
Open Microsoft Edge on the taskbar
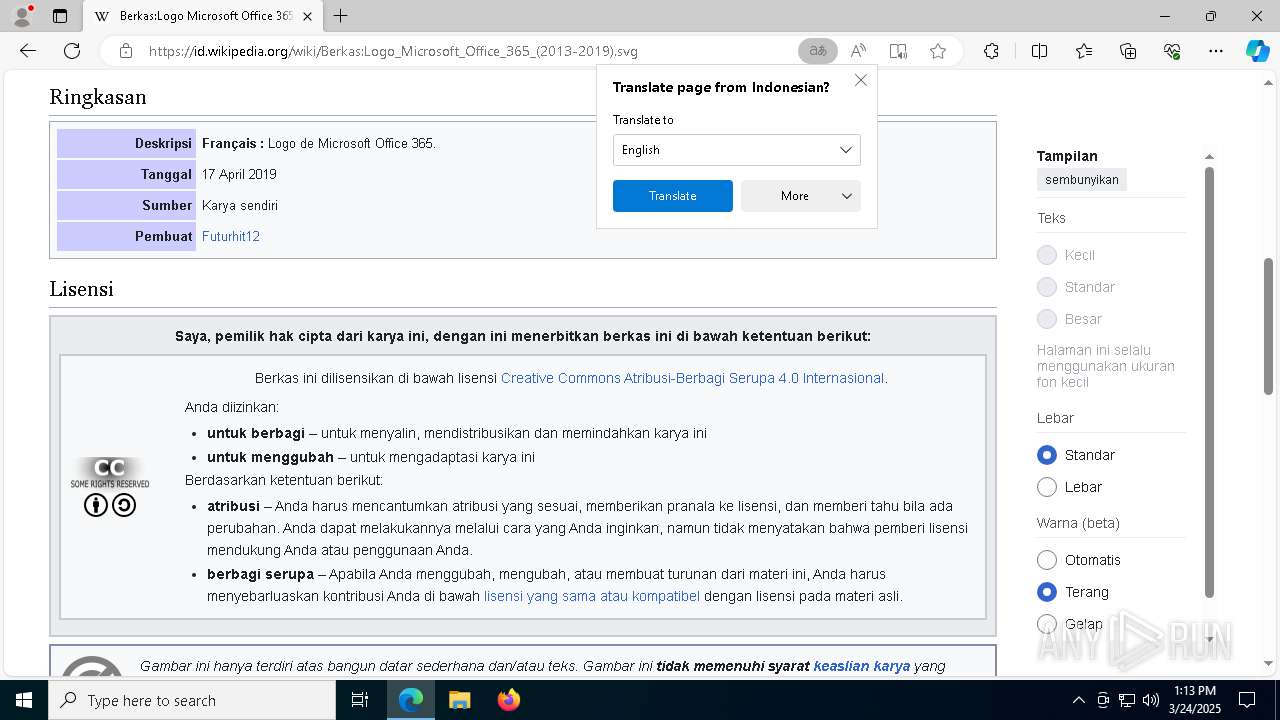(411, 700)
